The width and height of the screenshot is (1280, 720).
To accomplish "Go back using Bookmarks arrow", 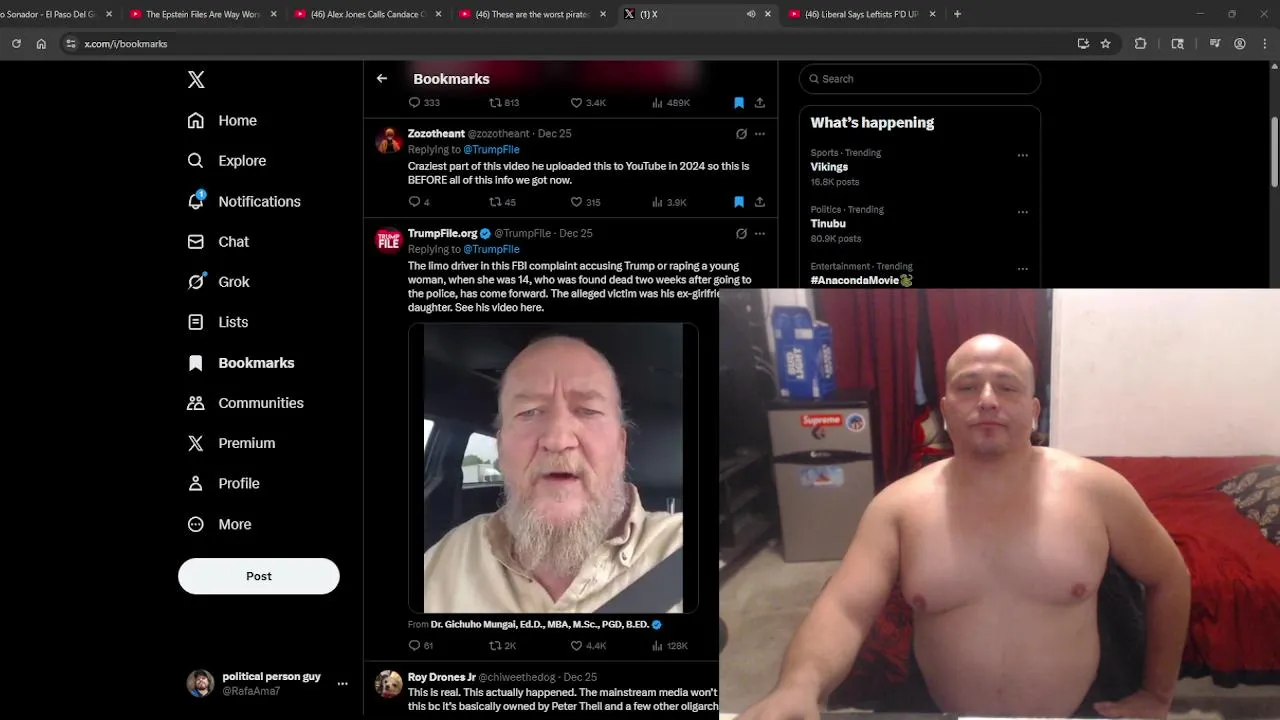I will click(382, 78).
